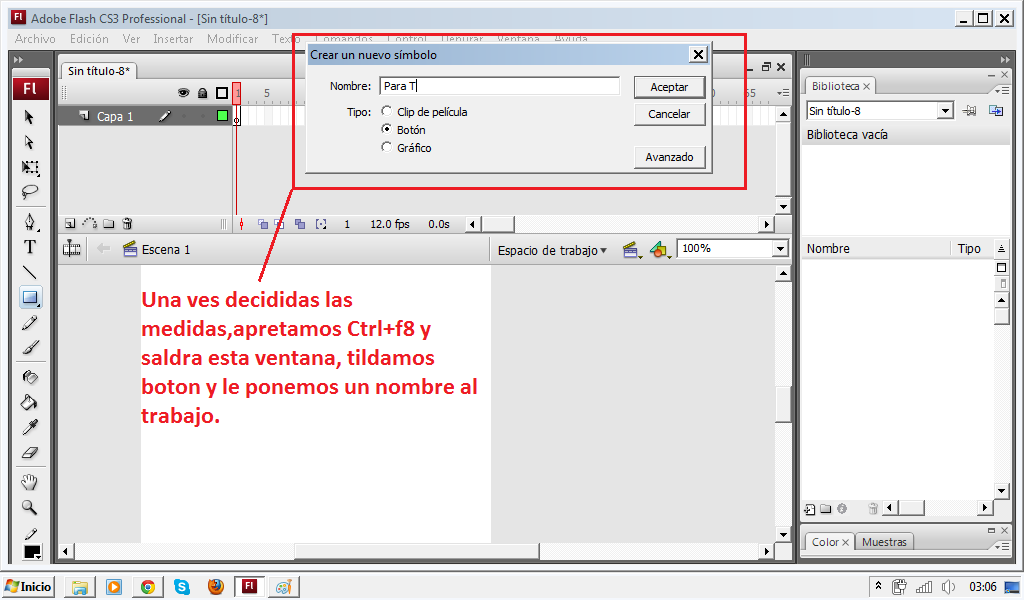Collapse the right panel dock arrows
This screenshot has height=600, width=1024.
click(1004, 59)
